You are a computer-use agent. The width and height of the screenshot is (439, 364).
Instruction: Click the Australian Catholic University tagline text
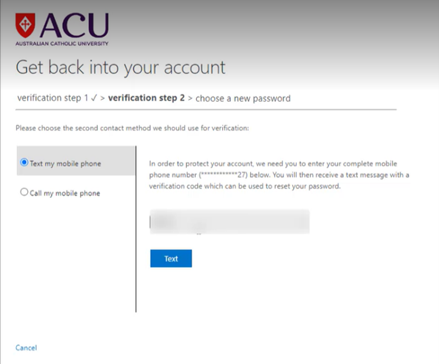(62, 43)
